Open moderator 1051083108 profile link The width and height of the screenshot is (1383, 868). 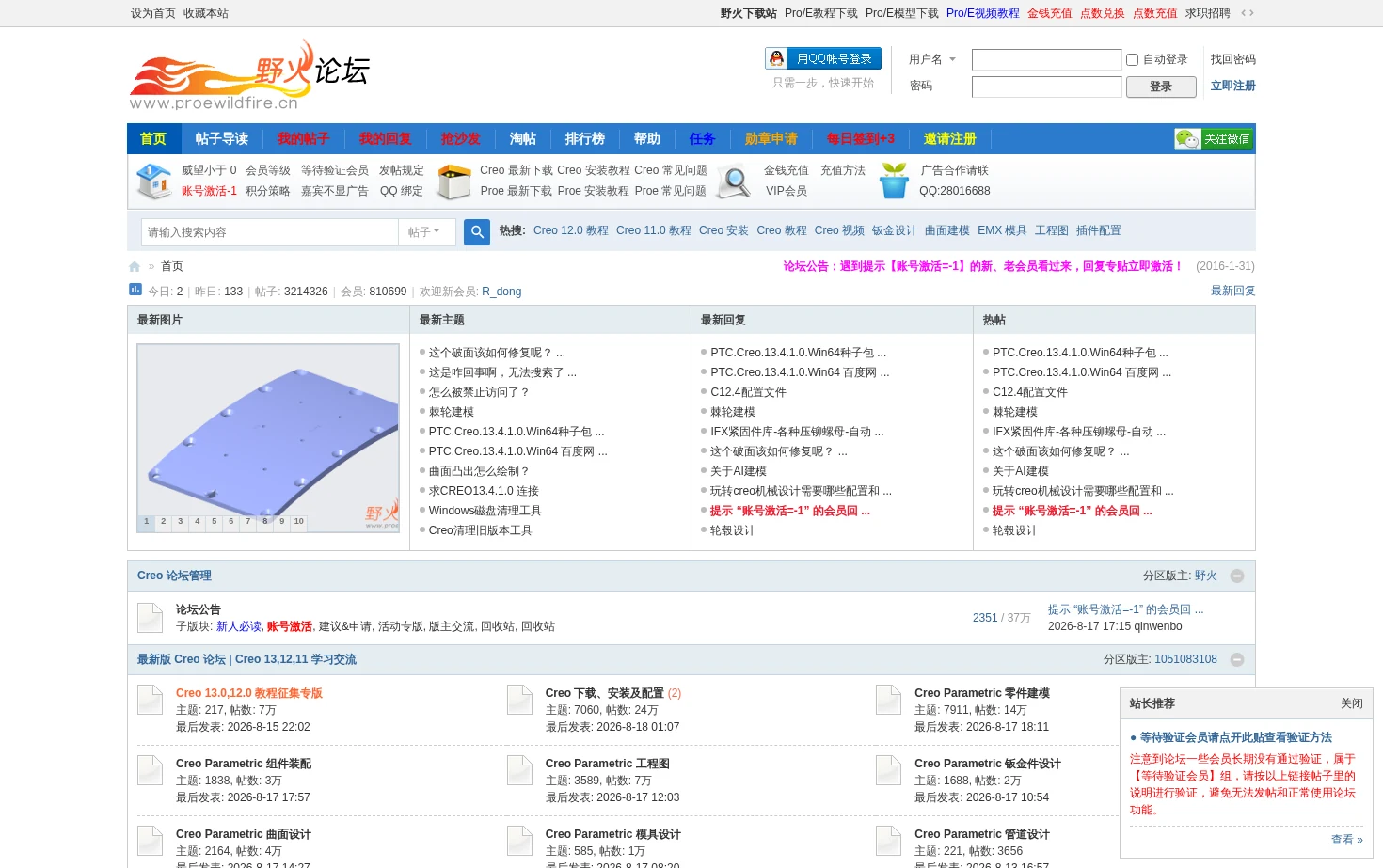[1186, 659]
